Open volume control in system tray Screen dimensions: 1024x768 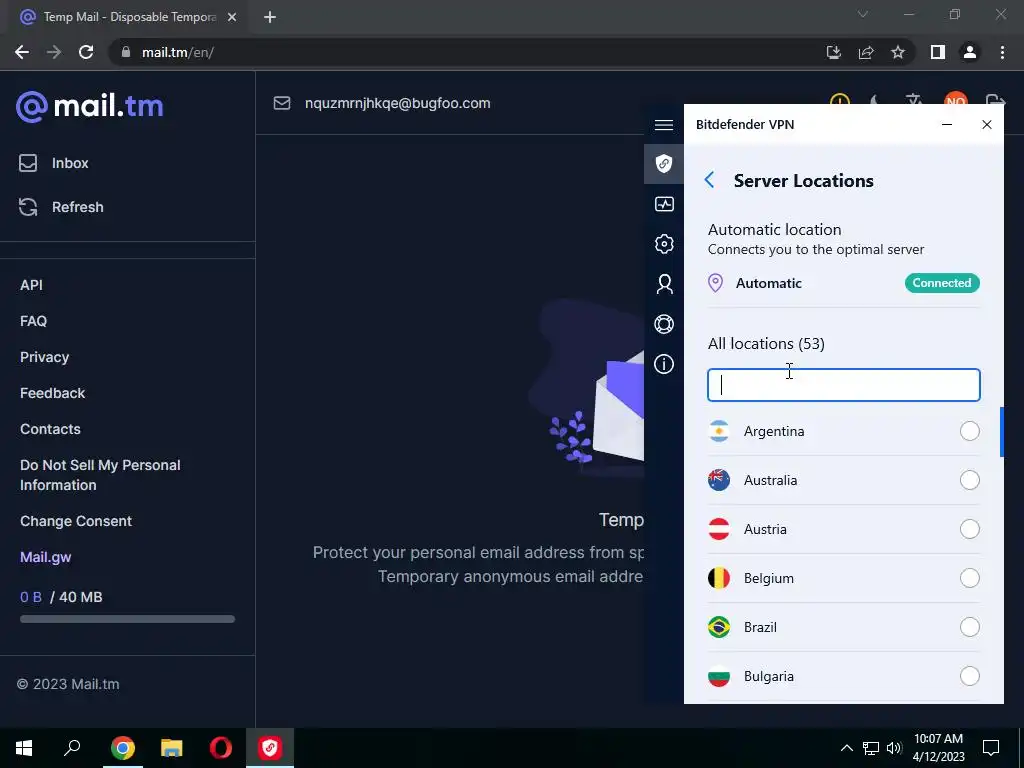coord(894,748)
